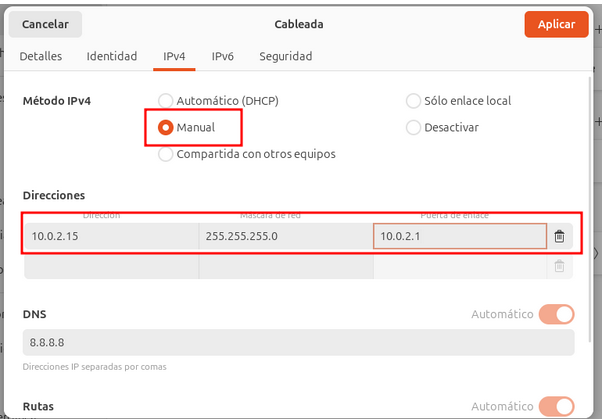Click the Cancelar button
604x420 pixels.
[x=46, y=24]
